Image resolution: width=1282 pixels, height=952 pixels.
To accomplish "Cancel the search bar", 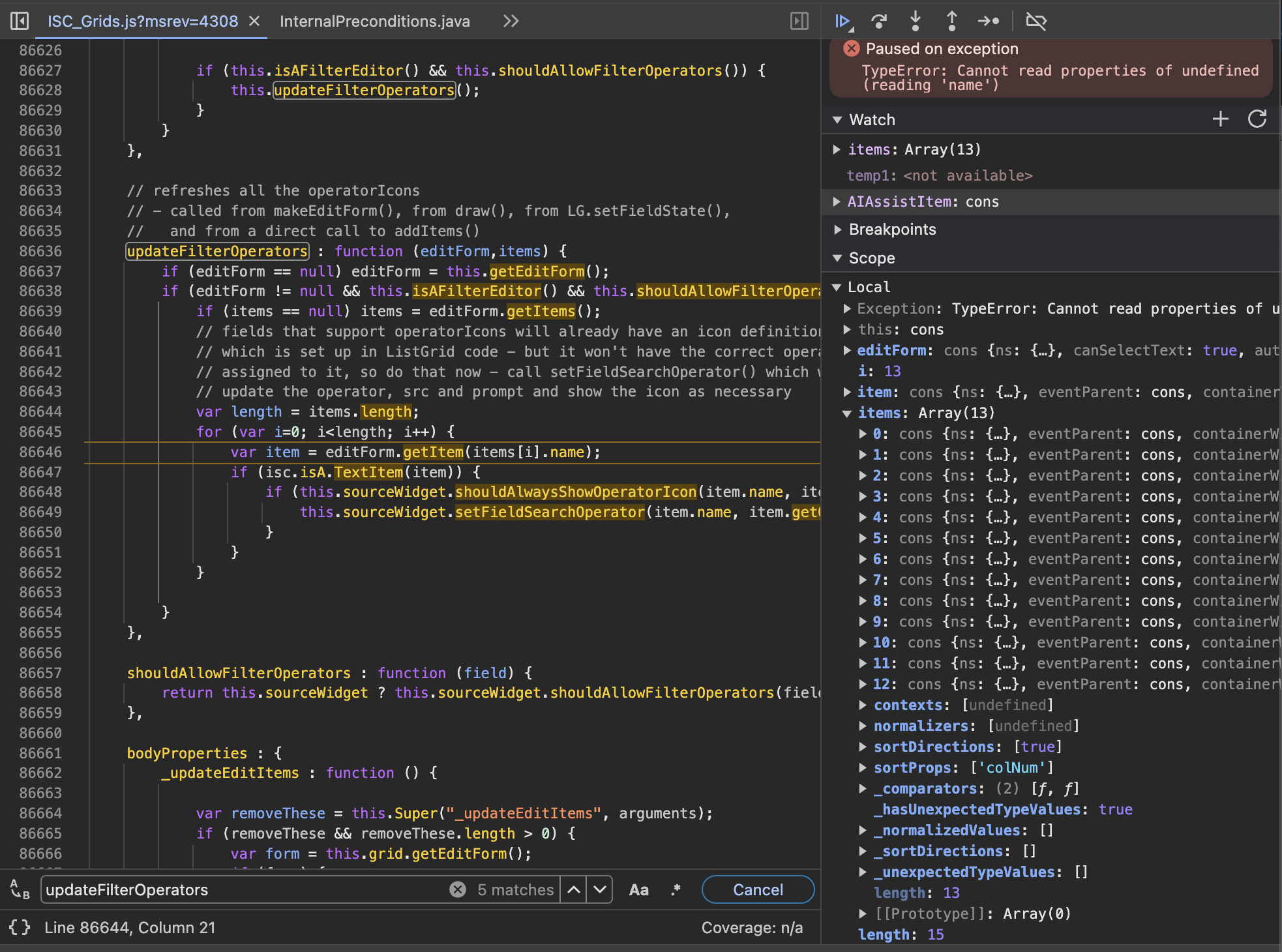I will 758,890.
